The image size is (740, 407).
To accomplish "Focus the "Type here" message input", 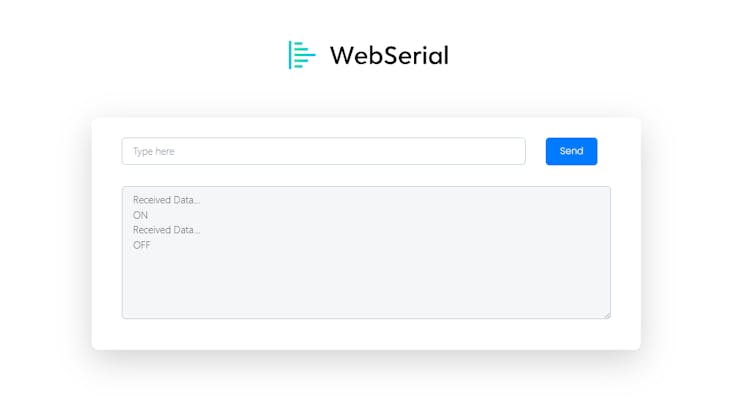I will coord(323,151).
